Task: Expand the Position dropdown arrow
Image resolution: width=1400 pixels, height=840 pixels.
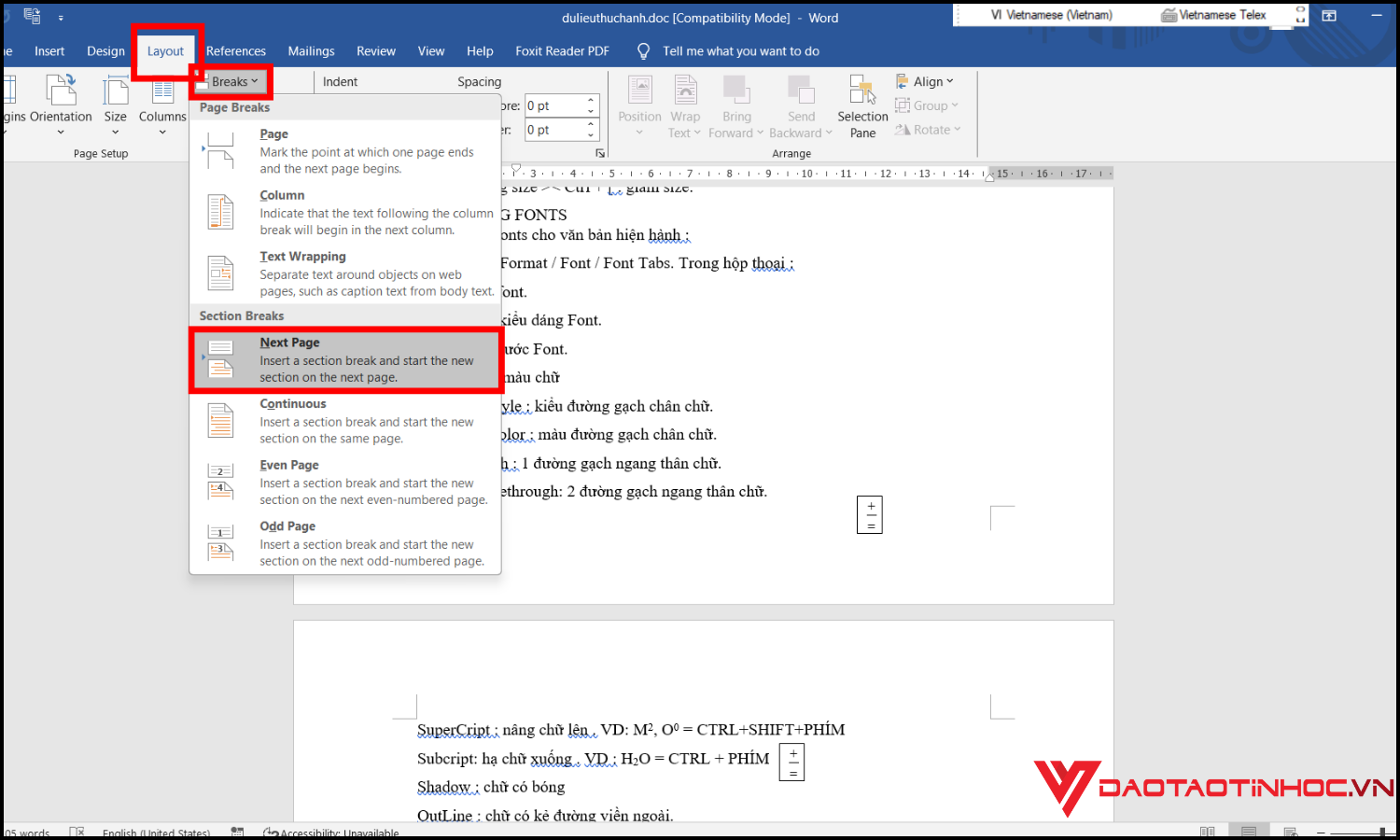Action: 639,133
